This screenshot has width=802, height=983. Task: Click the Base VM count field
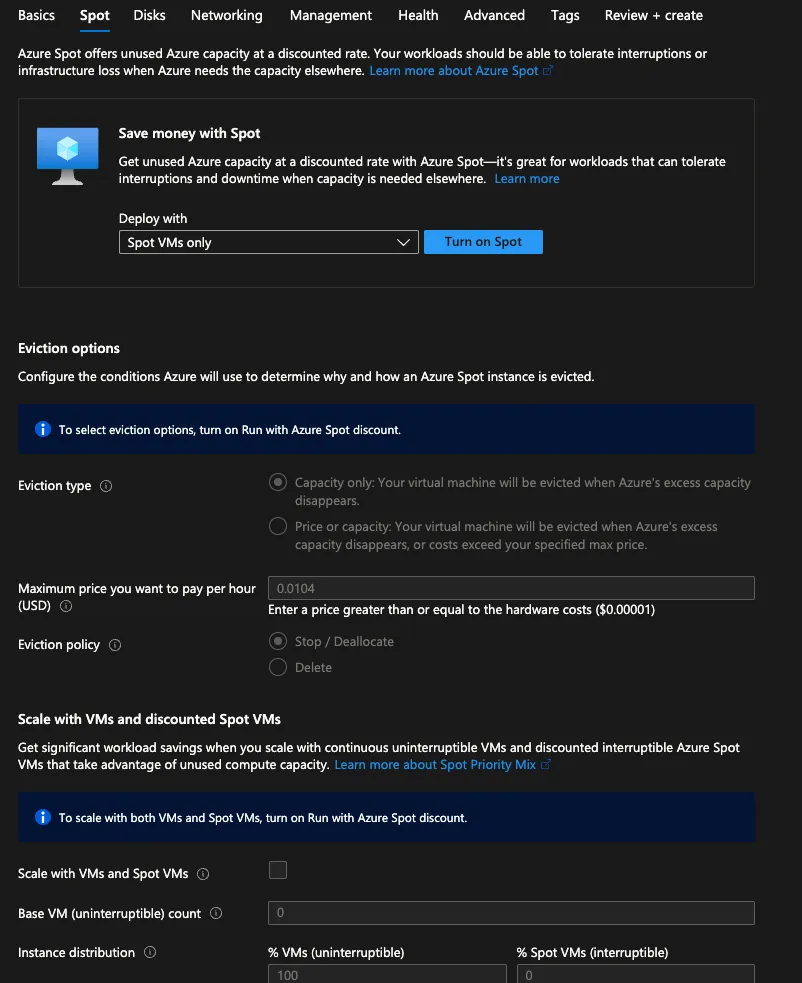tap(511, 913)
